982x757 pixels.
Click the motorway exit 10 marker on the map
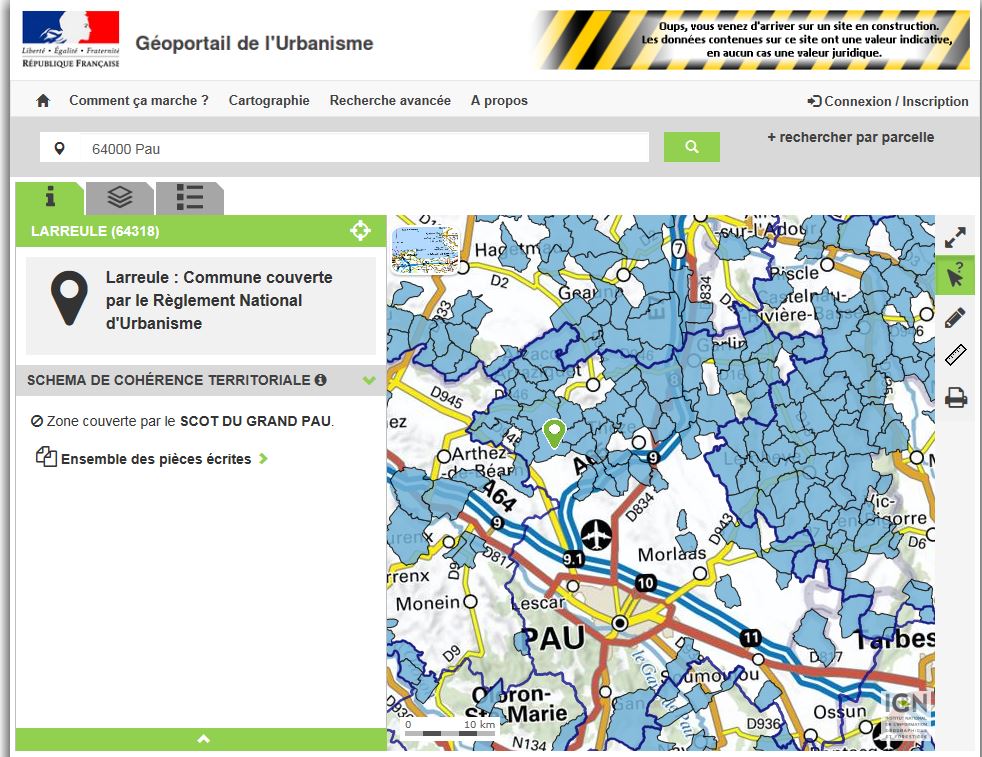(645, 583)
